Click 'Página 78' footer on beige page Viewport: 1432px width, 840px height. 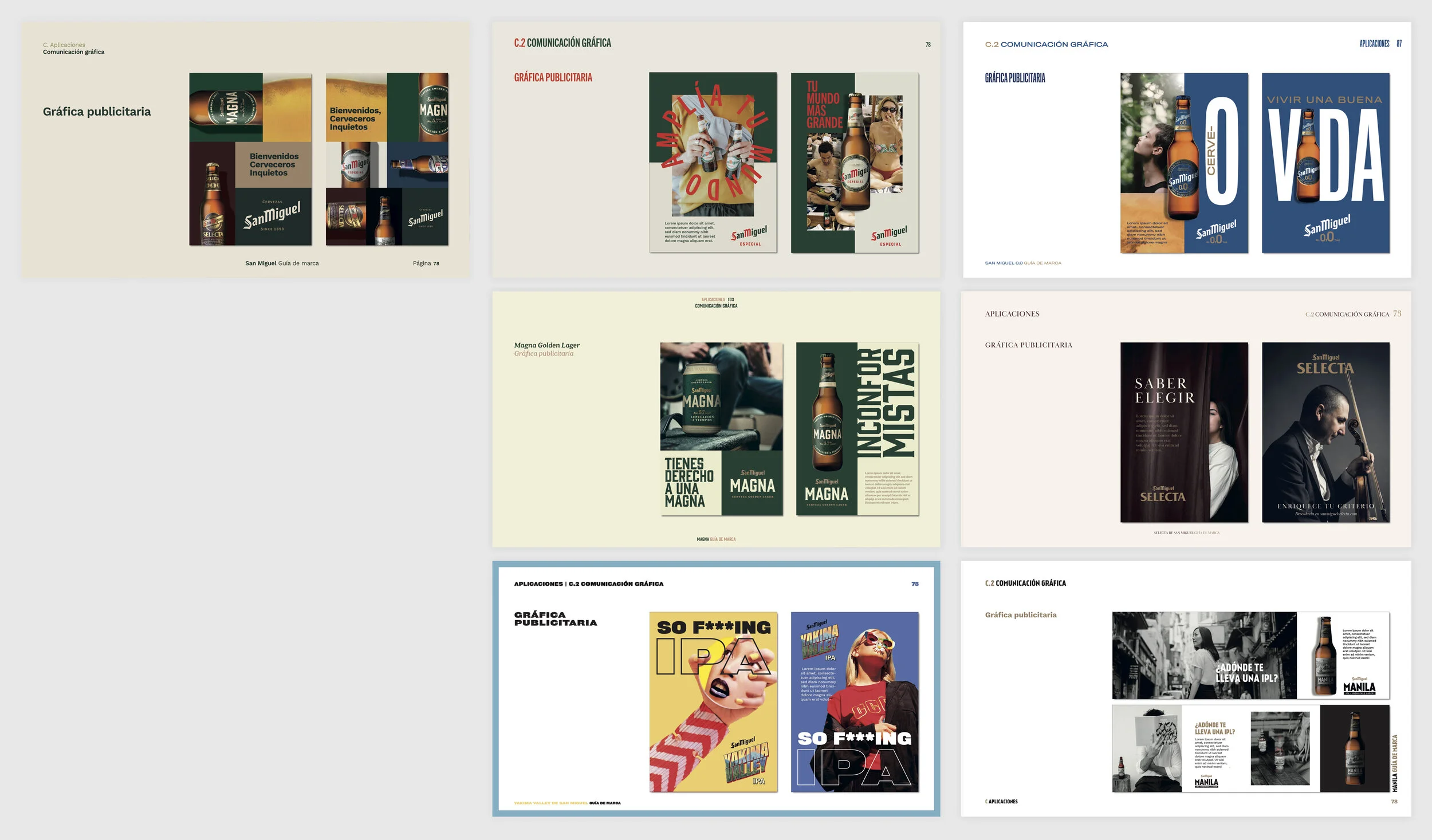(426, 263)
